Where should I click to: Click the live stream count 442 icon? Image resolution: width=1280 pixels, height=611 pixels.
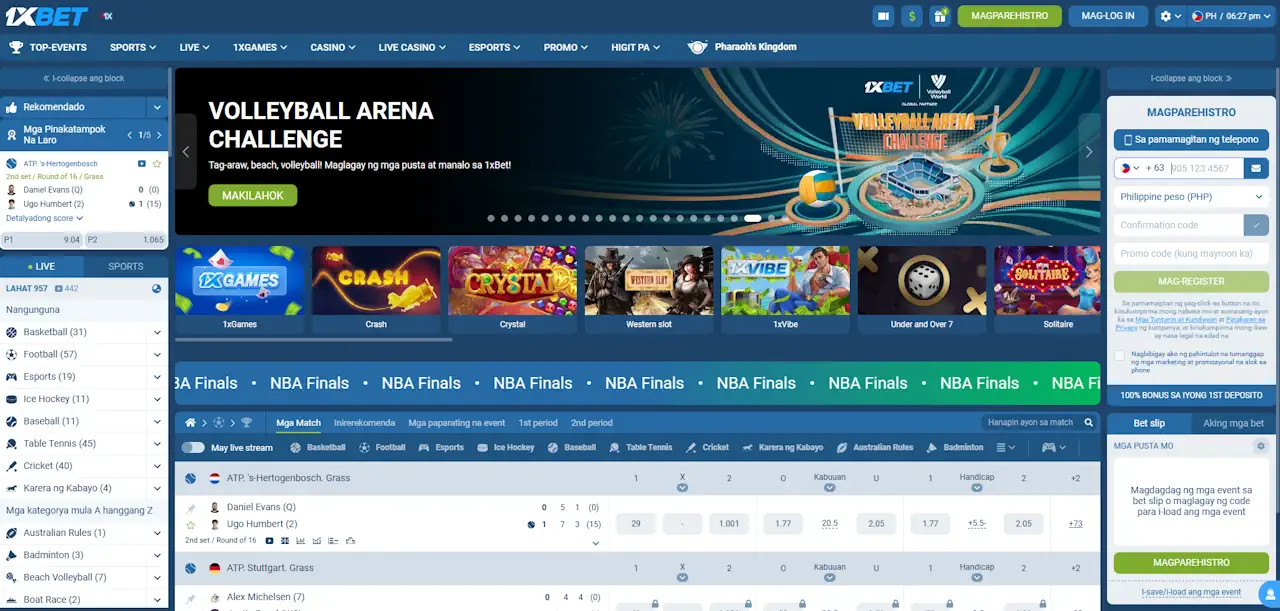[59, 289]
